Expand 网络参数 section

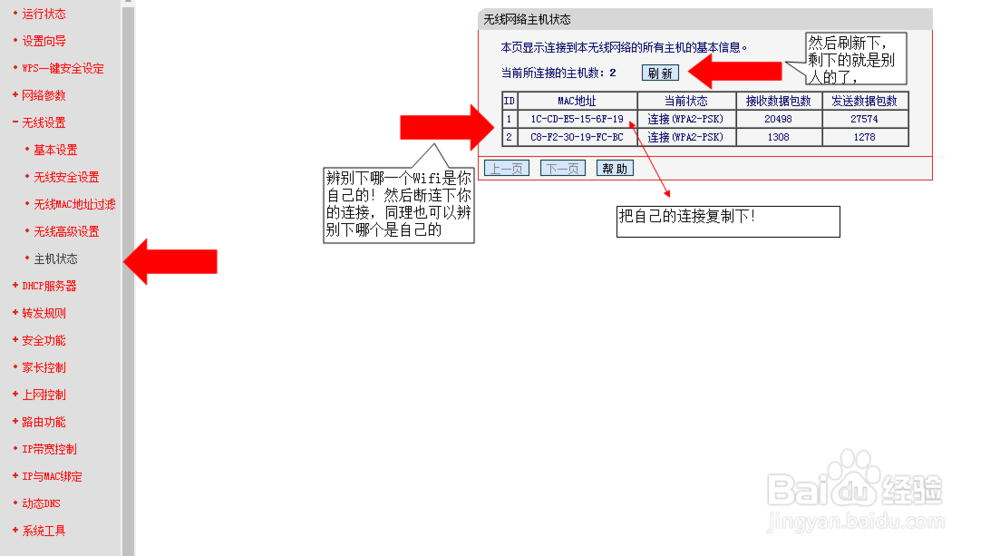point(43,96)
